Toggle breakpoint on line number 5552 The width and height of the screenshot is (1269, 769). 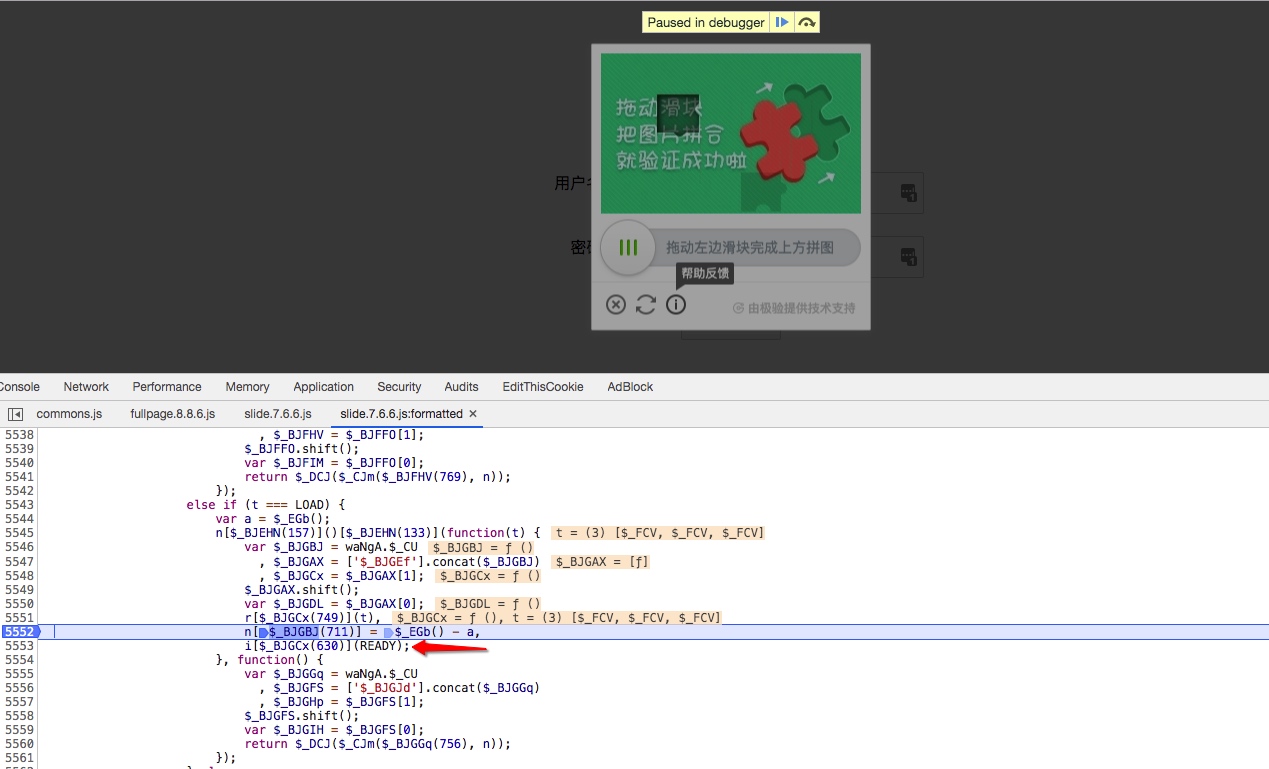point(19,632)
